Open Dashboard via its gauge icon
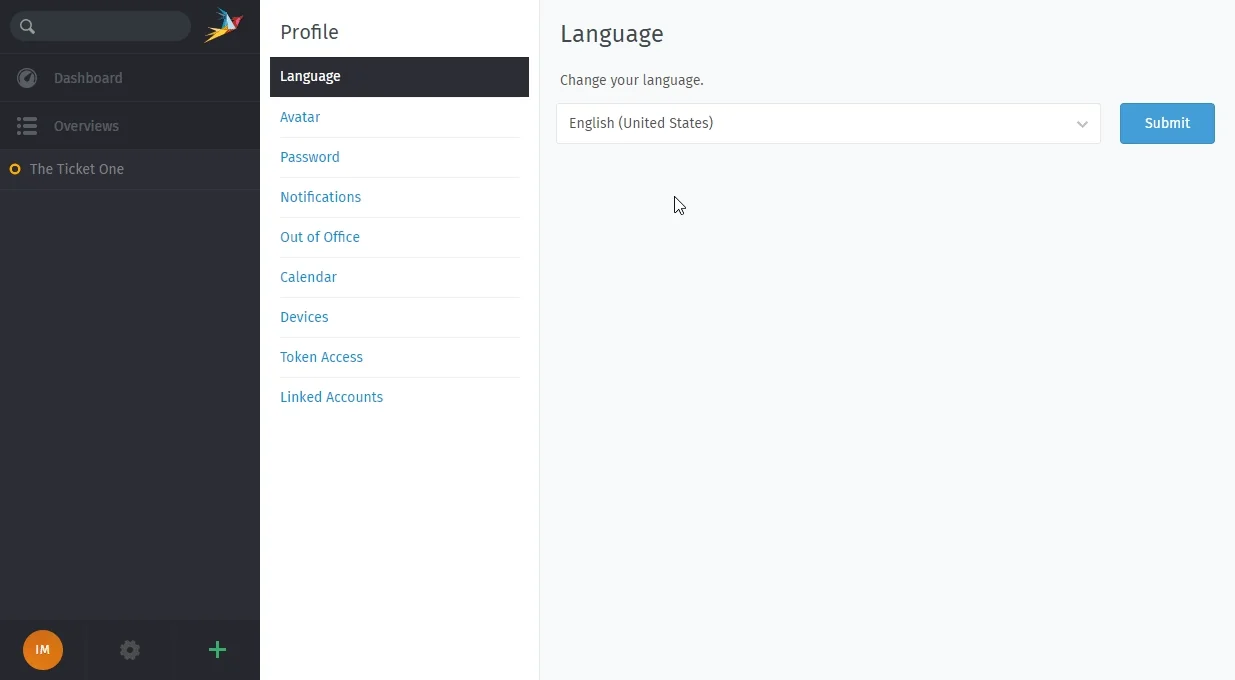1235x680 pixels. [27, 78]
